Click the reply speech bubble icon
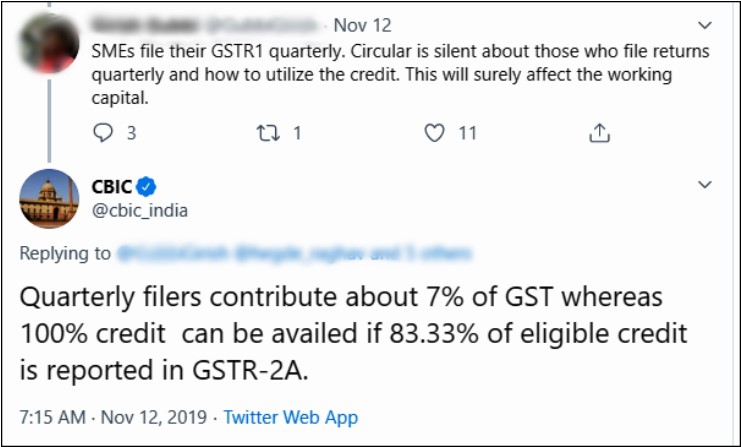The image size is (741, 447). point(103,133)
